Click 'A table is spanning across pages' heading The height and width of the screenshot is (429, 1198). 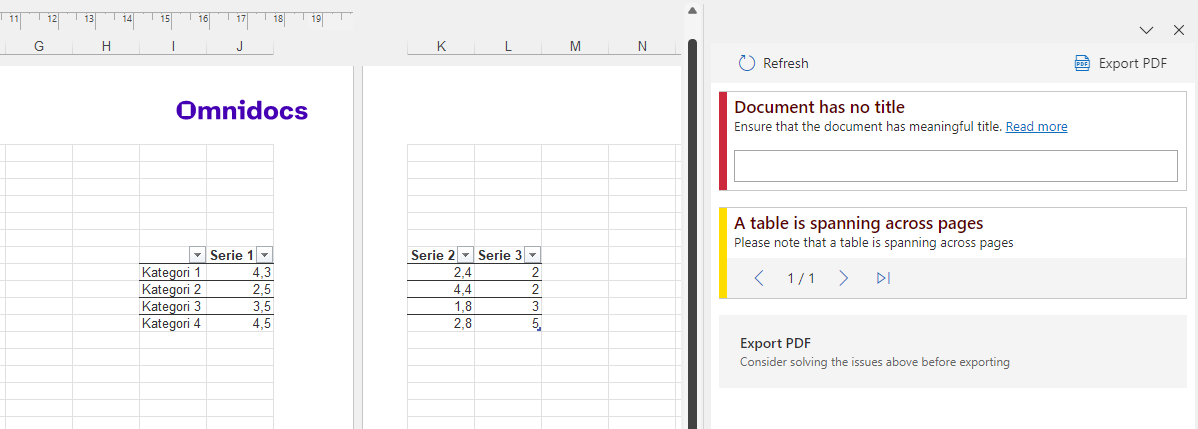(858, 223)
